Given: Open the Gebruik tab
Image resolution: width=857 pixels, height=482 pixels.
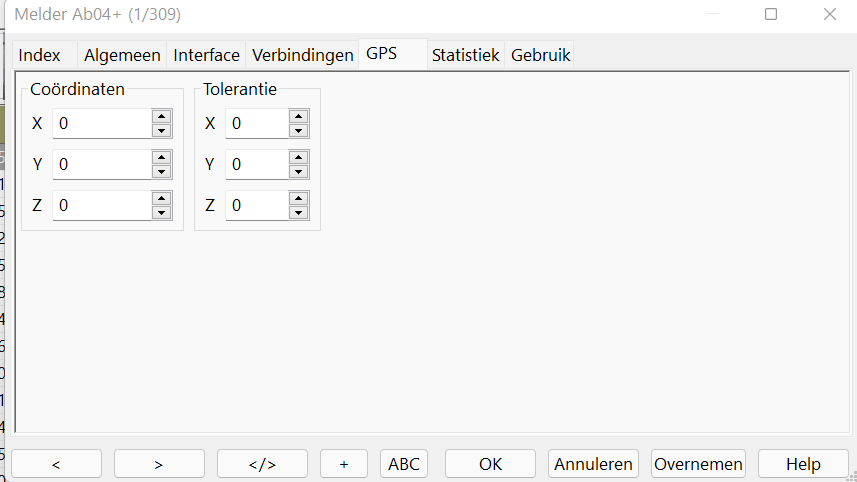Looking at the screenshot, I should pyautogui.click(x=541, y=55).
